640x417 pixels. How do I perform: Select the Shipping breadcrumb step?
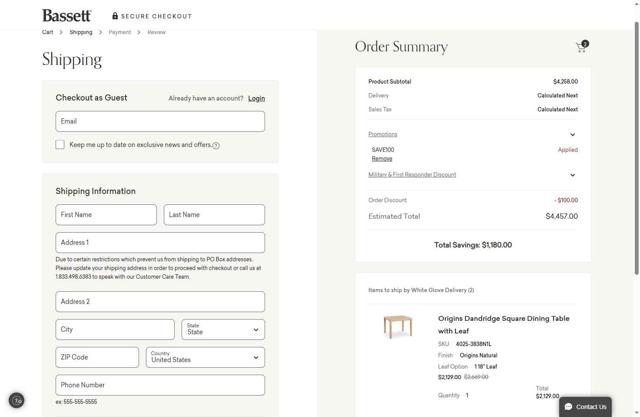[x=81, y=32]
